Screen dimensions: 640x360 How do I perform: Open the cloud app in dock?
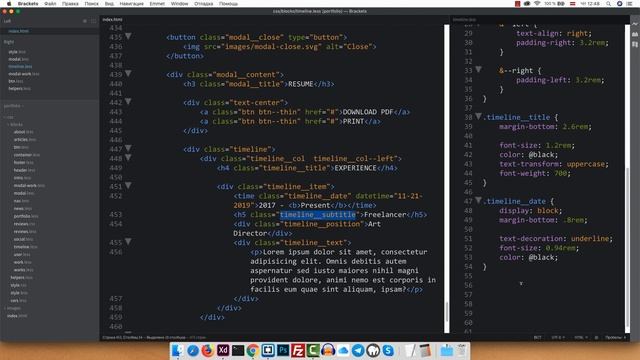click(x=343, y=350)
